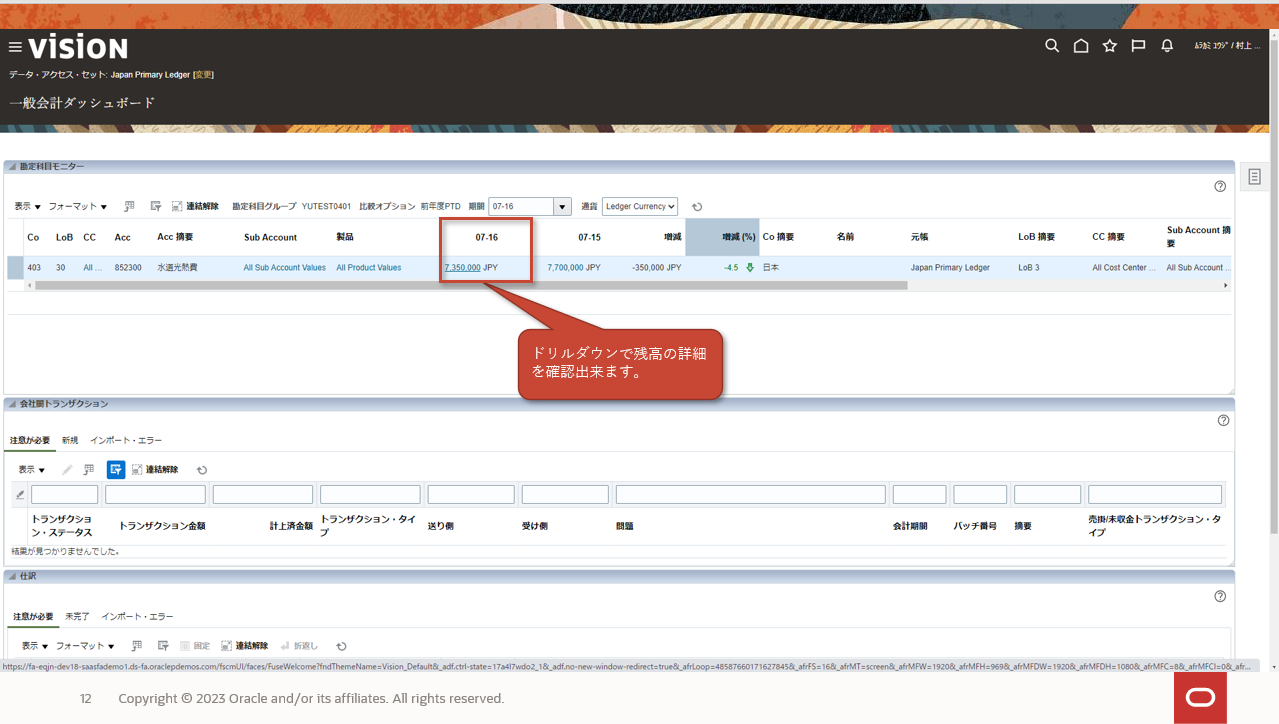This screenshot has width=1279, height=724.
Task: Open Notifications bell icon
Action: pos(1167,46)
